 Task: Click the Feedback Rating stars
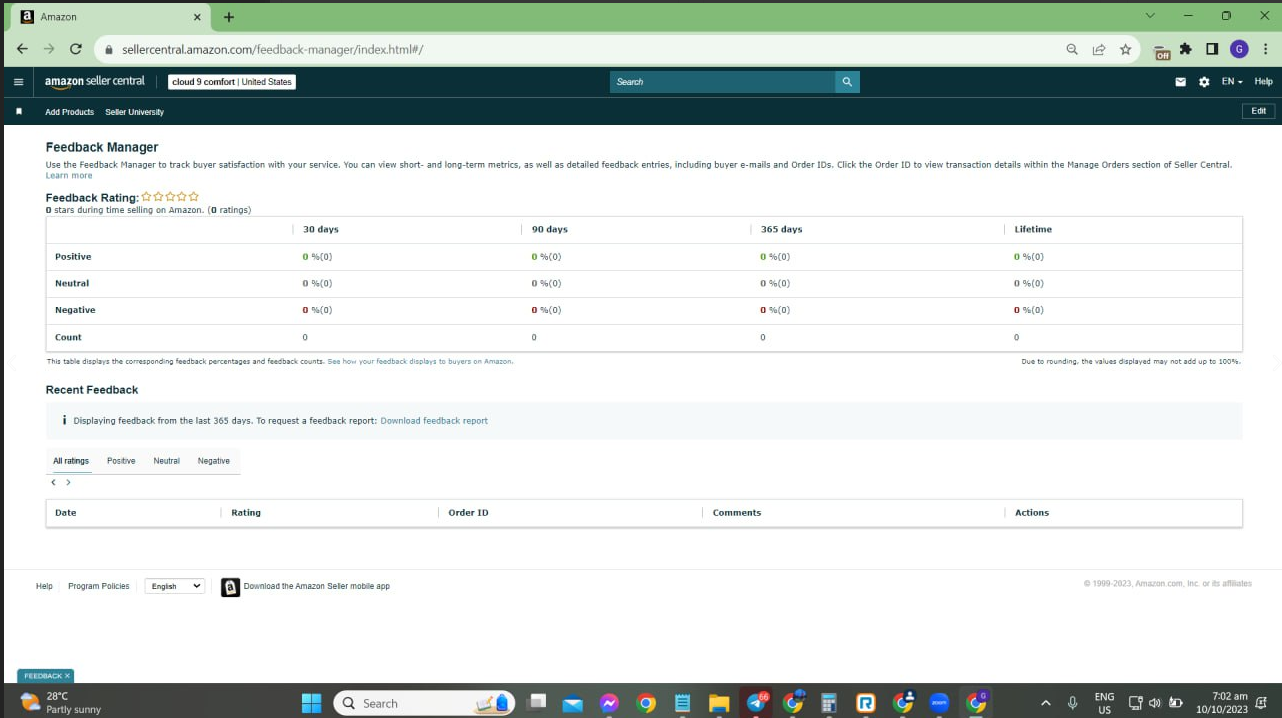click(170, 197)
